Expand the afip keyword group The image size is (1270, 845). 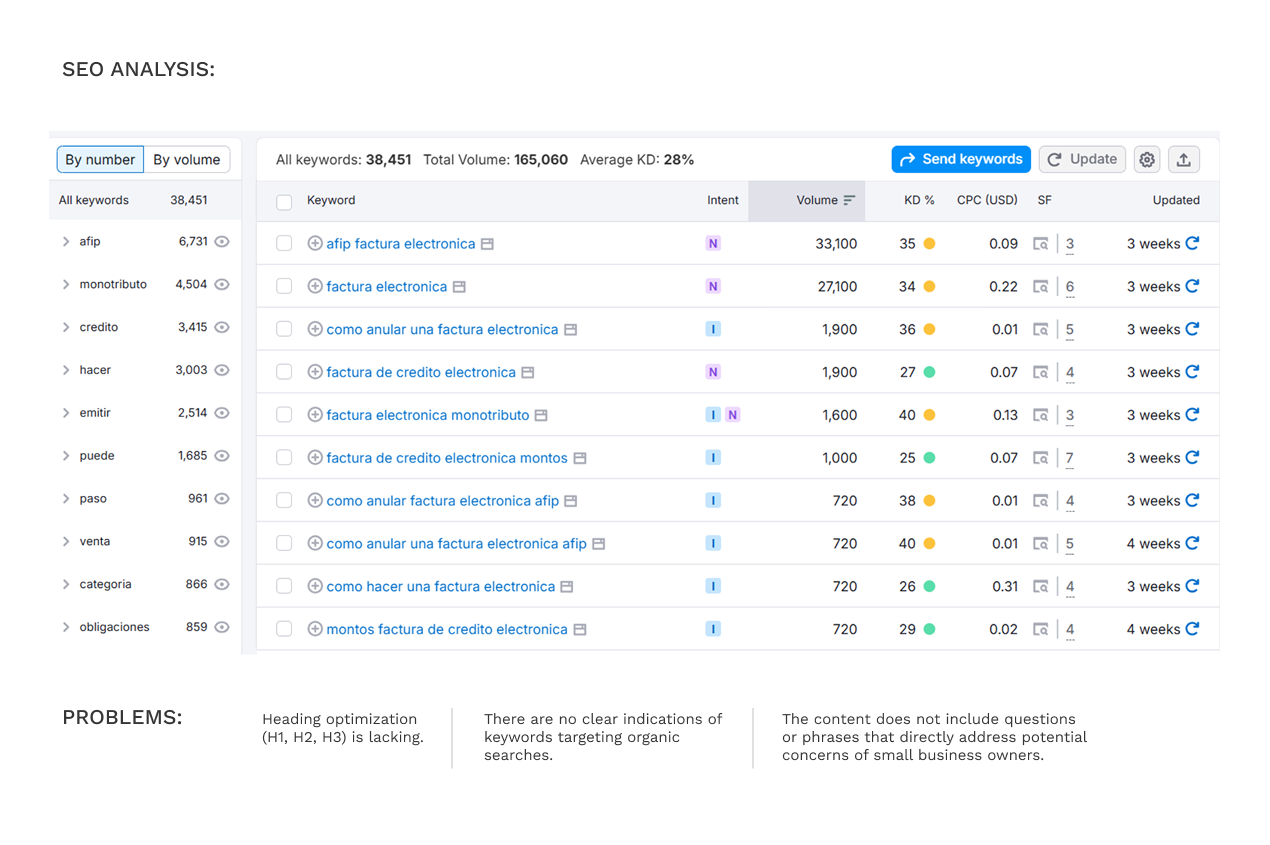(x=66, y=242)
